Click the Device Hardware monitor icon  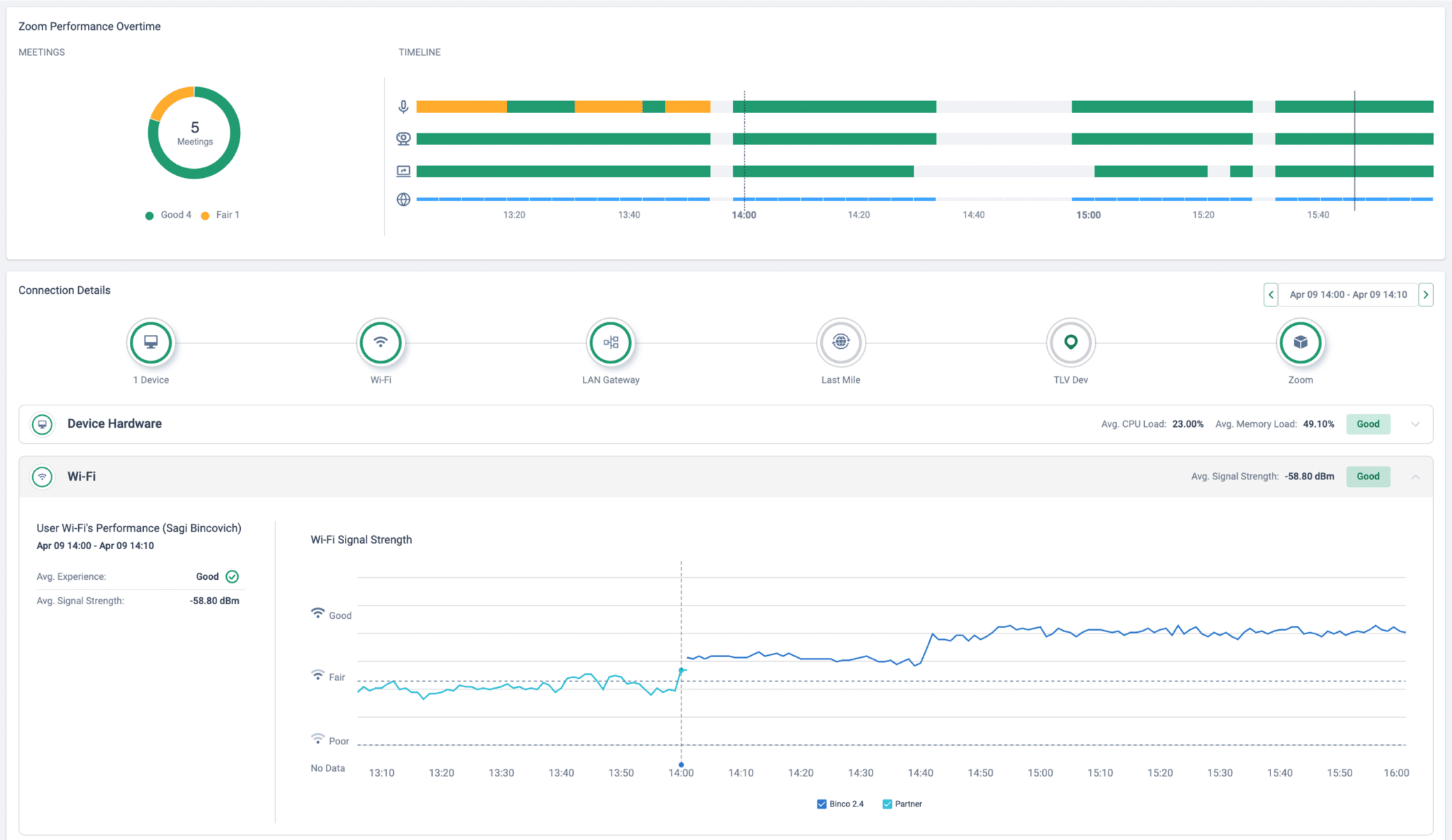point(43,424)
